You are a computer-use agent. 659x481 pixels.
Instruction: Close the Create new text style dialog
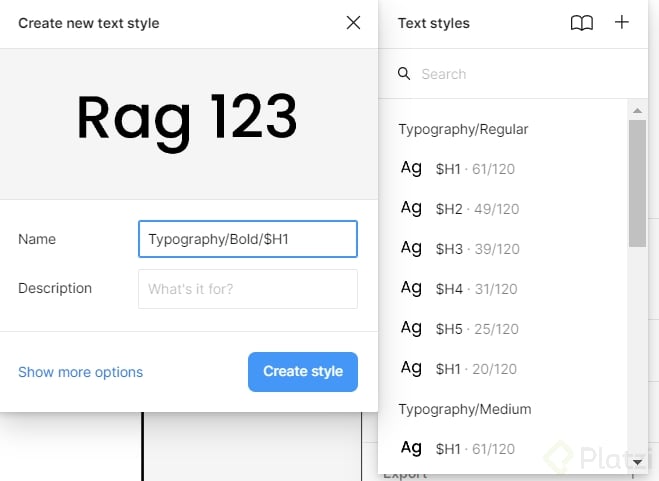coord(353,23)
